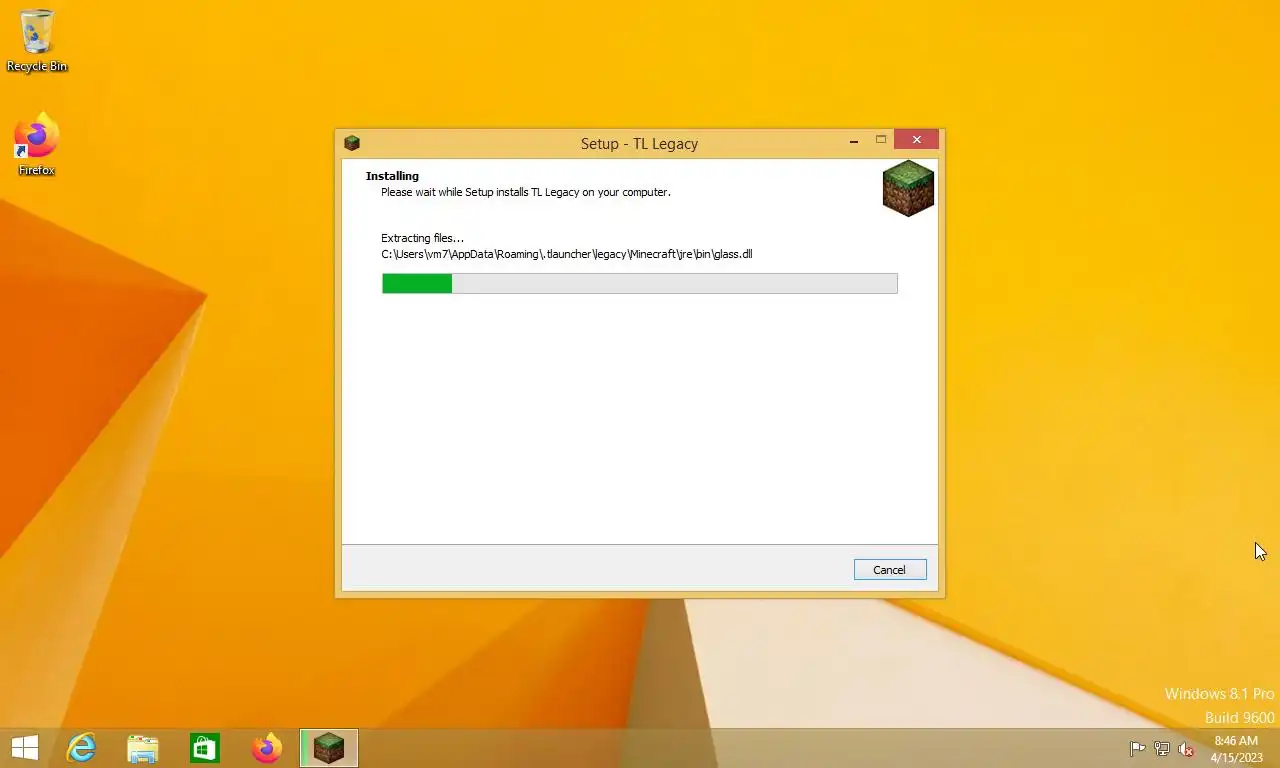Image resolution: width=1280 pixels, height=768 pixels.
Task: Click the 'Extracting files...' status text
Action: [422, 238]
